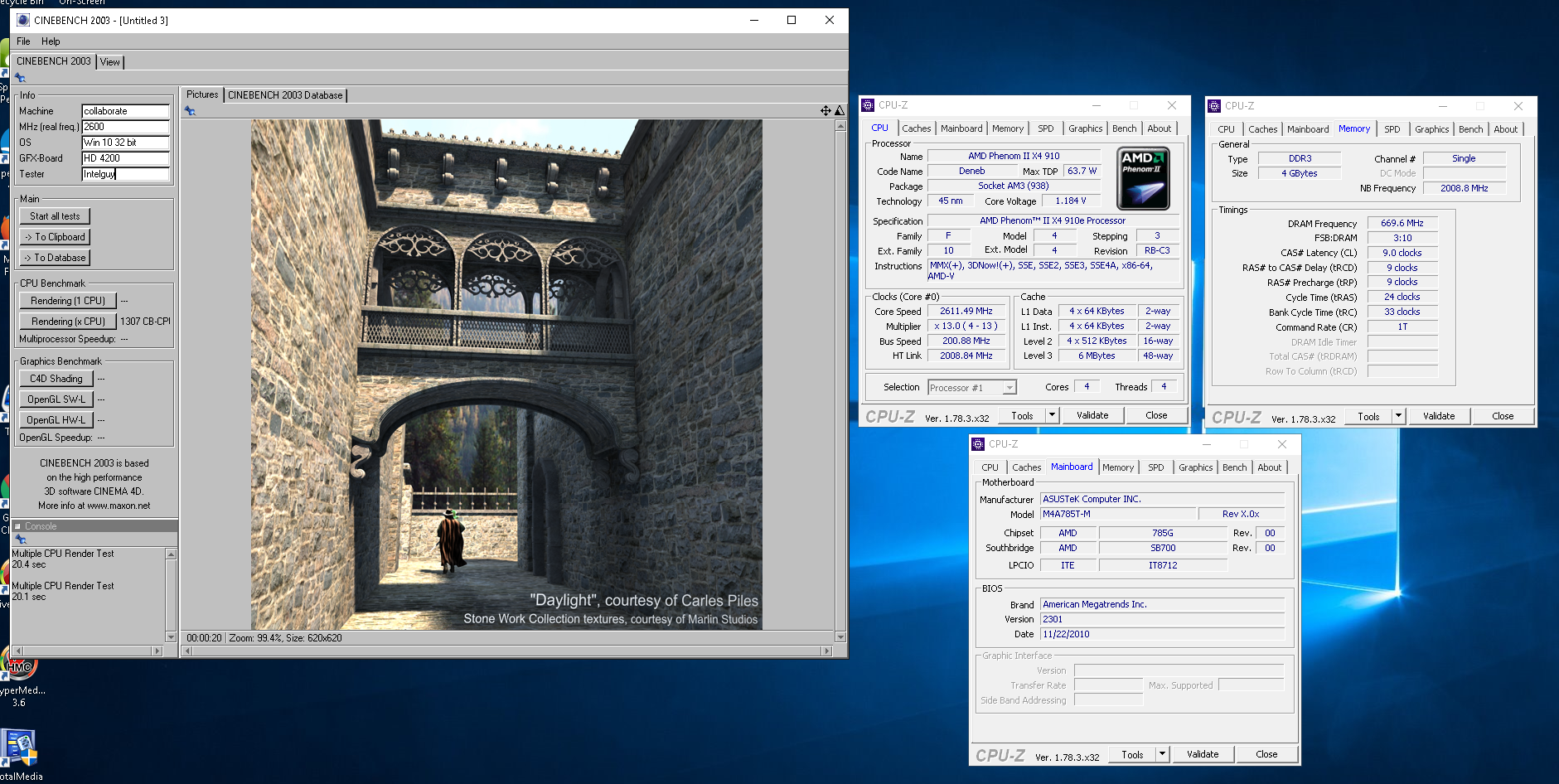Run the Rendering (x CPU) benchmark
This screenshot has height=784, width=1559.
68,322
